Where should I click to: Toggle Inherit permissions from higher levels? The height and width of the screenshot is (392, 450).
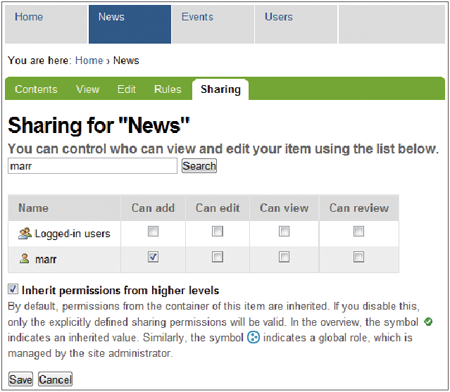13,289
